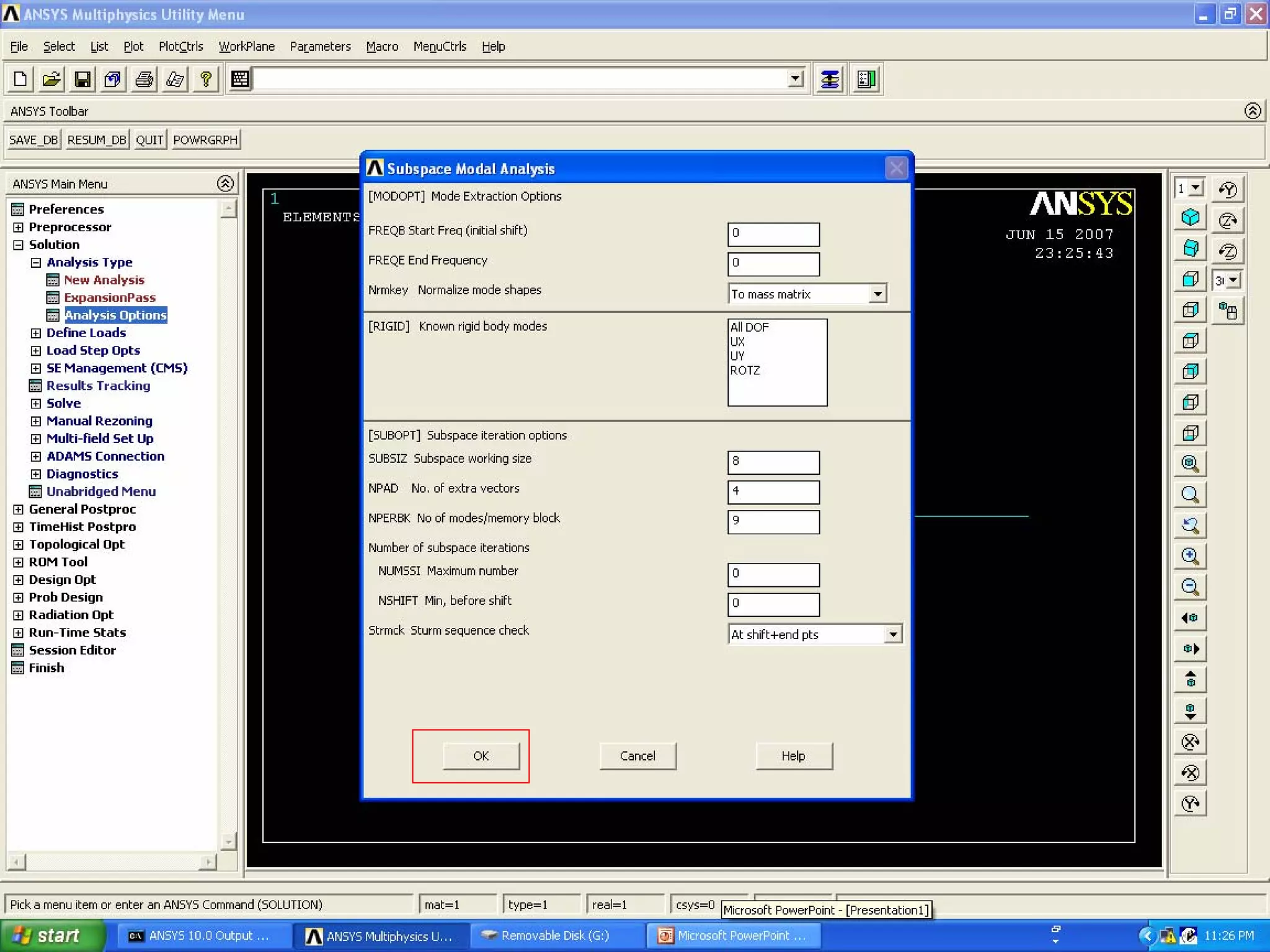This screenshot has height=952, width=1270.
Task: Pan the model down with arrow icon
Action: pos(1190,711)
